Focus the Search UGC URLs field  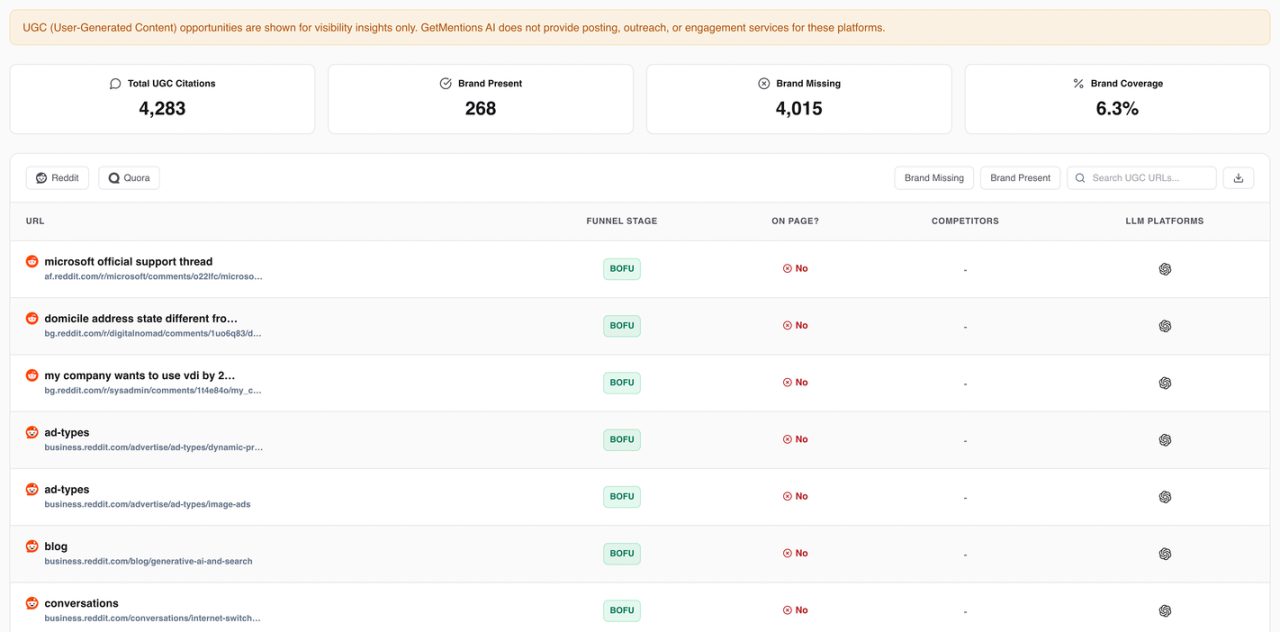pyautogui.click(x=1142, y=178)
